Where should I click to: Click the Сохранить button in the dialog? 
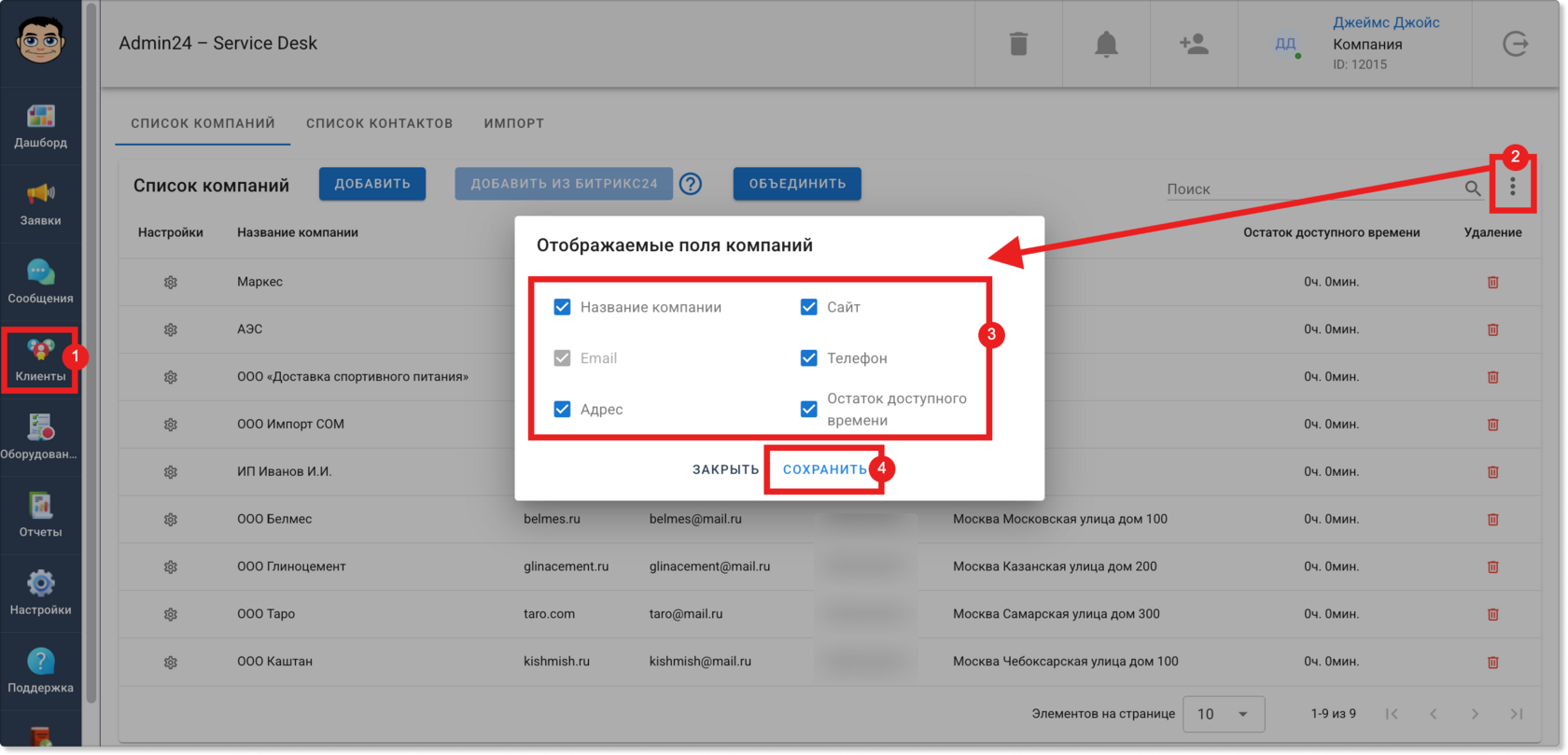825,469
